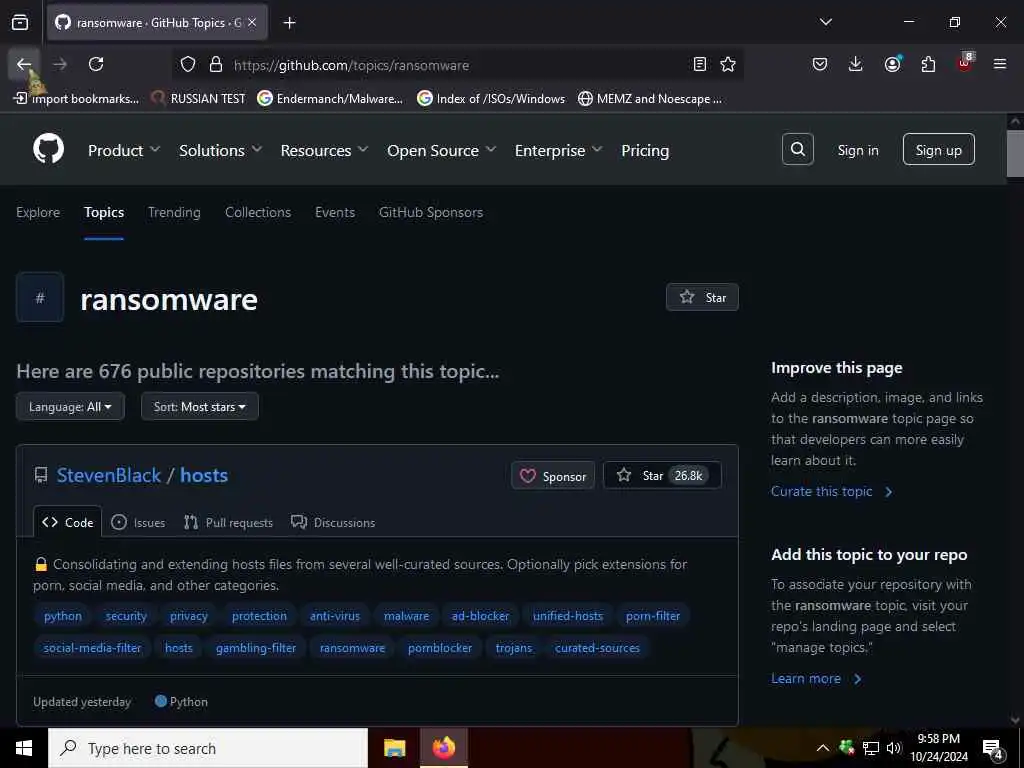Open the Discussions tab
This screenshot has width=1024, height=768.
tap(333, 522)
